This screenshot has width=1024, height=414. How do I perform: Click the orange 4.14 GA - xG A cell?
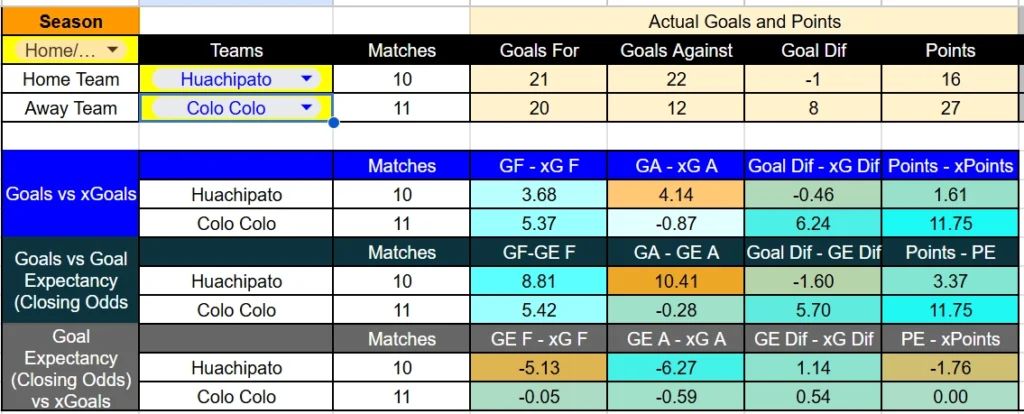tap(675, 195)
